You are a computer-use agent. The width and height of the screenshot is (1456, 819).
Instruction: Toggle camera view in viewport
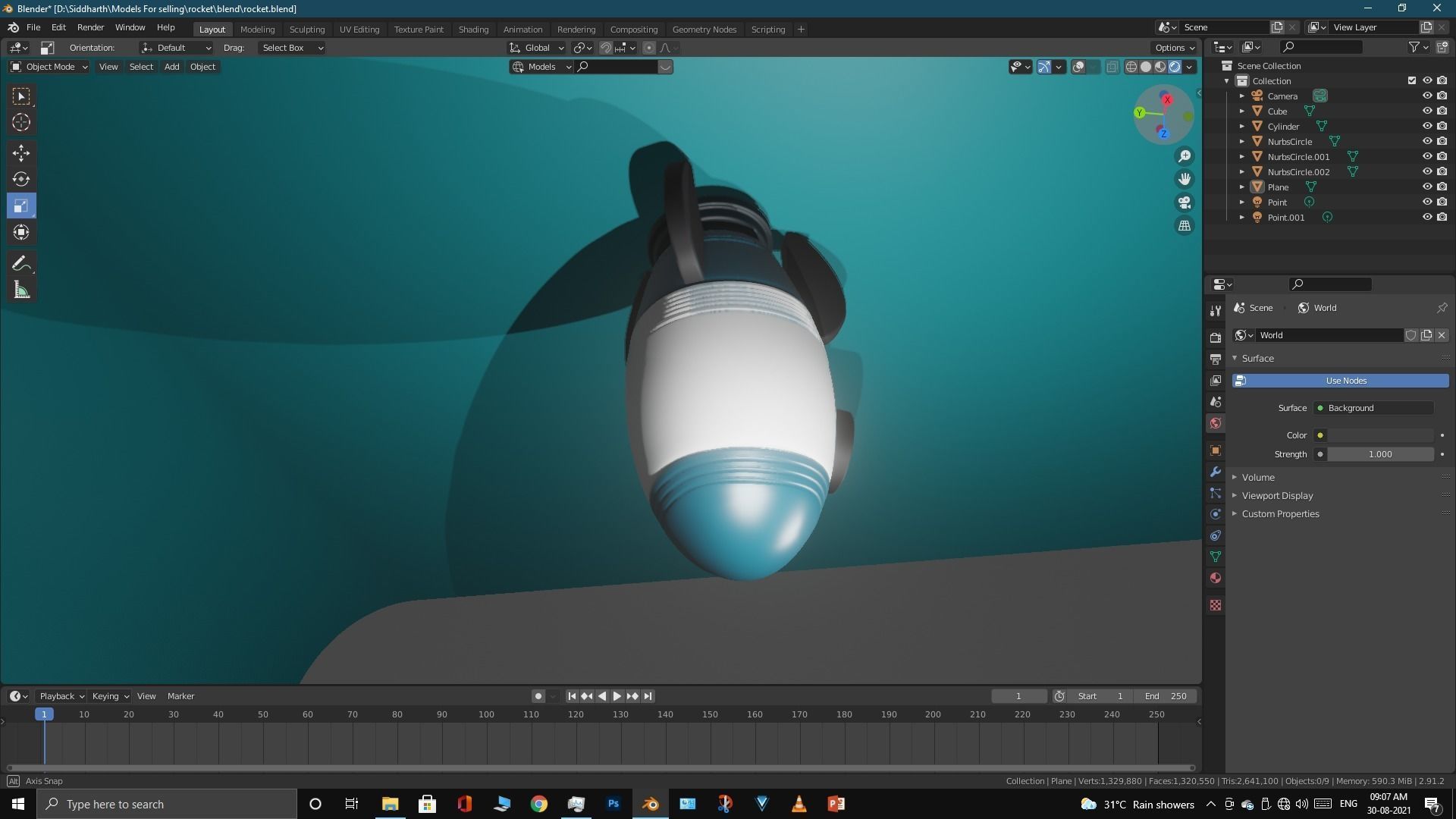click(x=1184, y=202)
